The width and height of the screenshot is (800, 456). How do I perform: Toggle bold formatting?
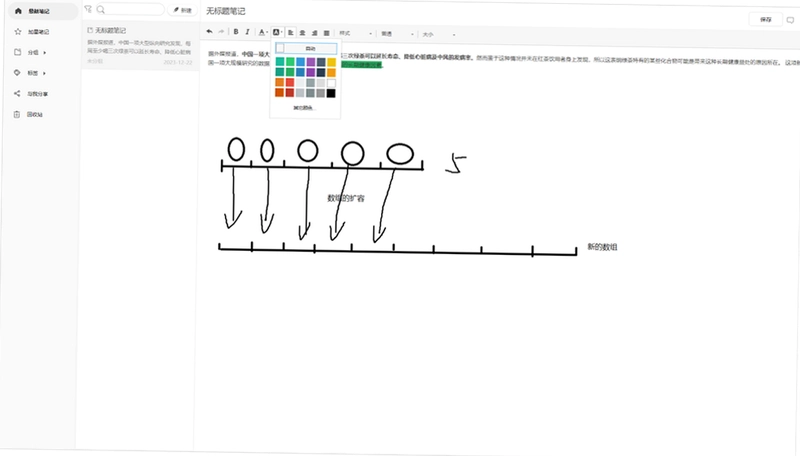(x=236, y=32)
